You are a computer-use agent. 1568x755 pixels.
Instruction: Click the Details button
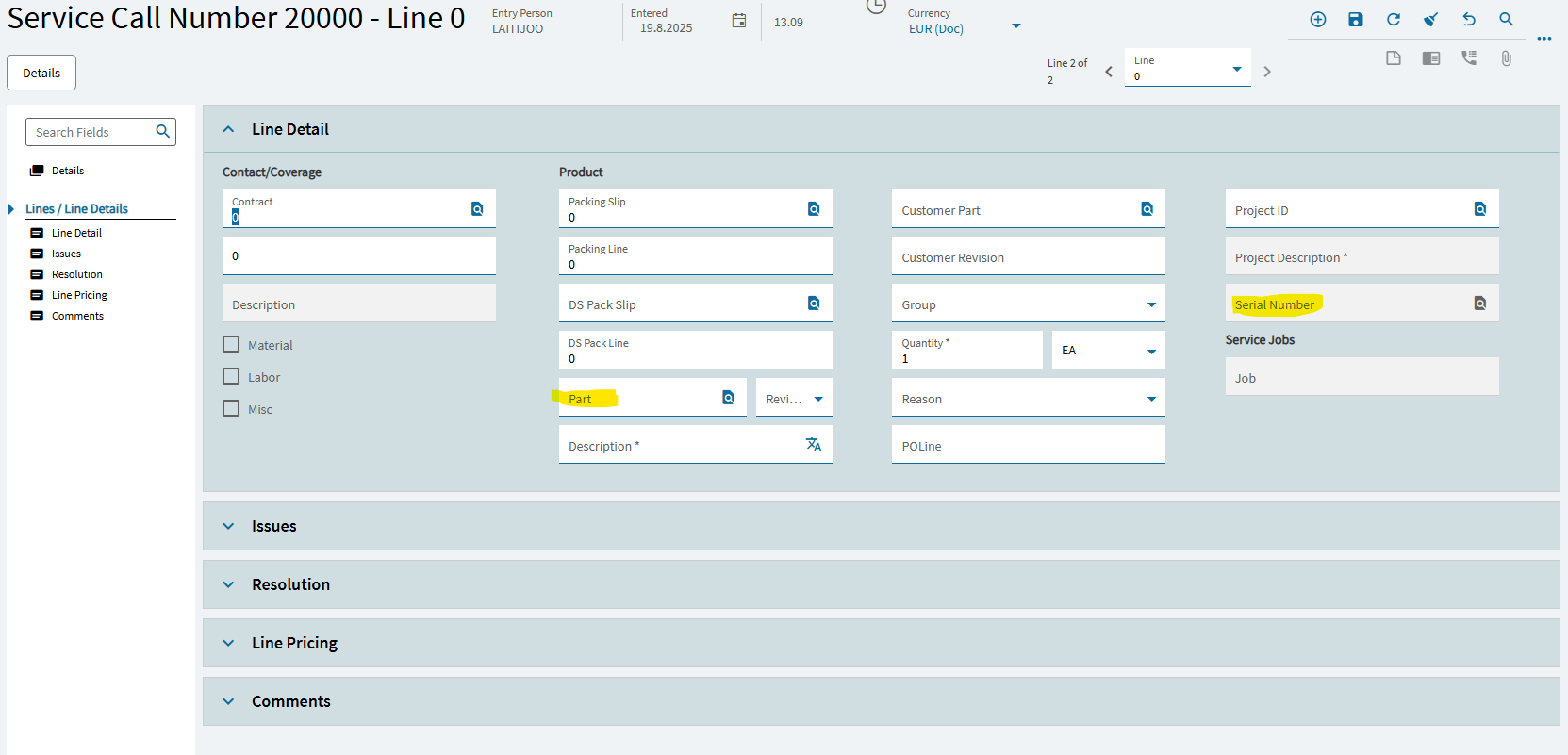(x=41, y=73)
